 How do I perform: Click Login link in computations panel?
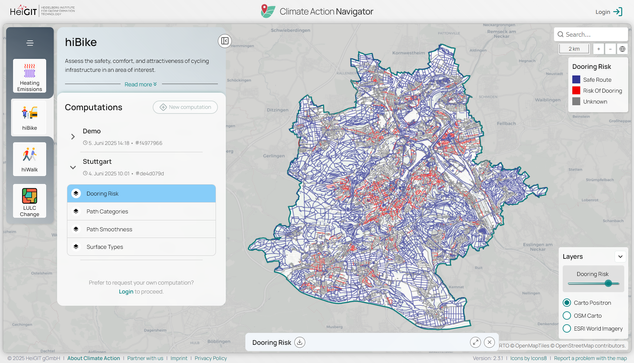coord(126,291)
